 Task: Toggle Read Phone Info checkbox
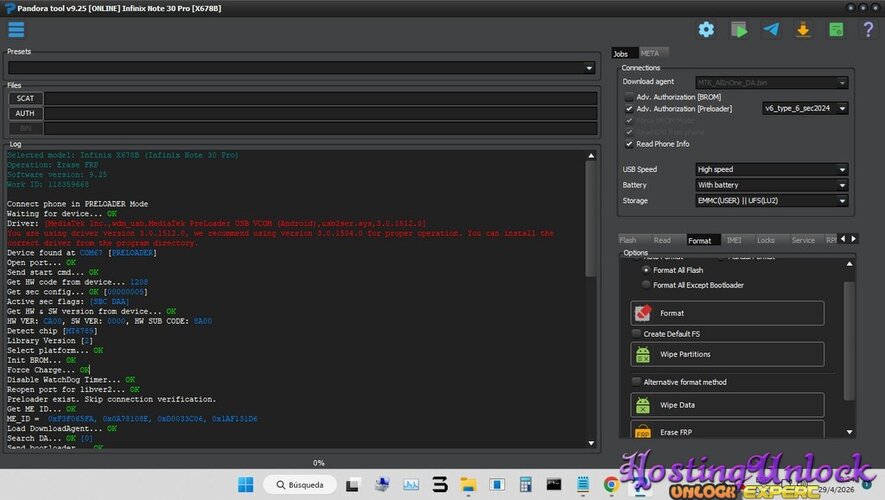coord(629,144)
